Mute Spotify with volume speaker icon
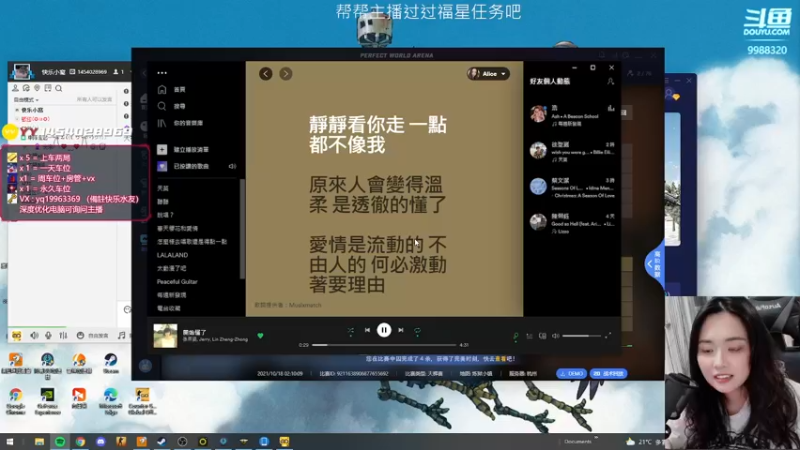The width and height of the screenshot is (800, 450). coord(556,336)
